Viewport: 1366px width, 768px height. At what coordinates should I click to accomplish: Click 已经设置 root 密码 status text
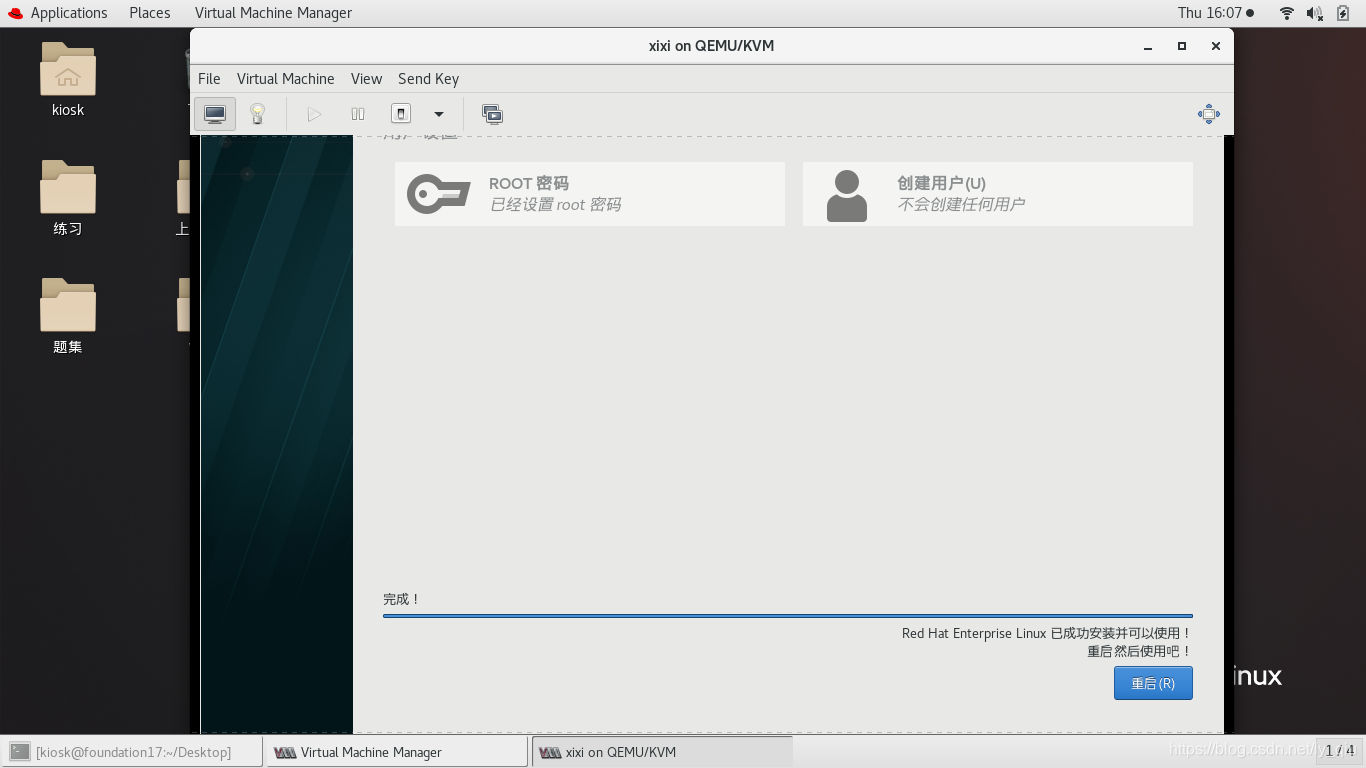pyautogui.click(x=555, y=204)
